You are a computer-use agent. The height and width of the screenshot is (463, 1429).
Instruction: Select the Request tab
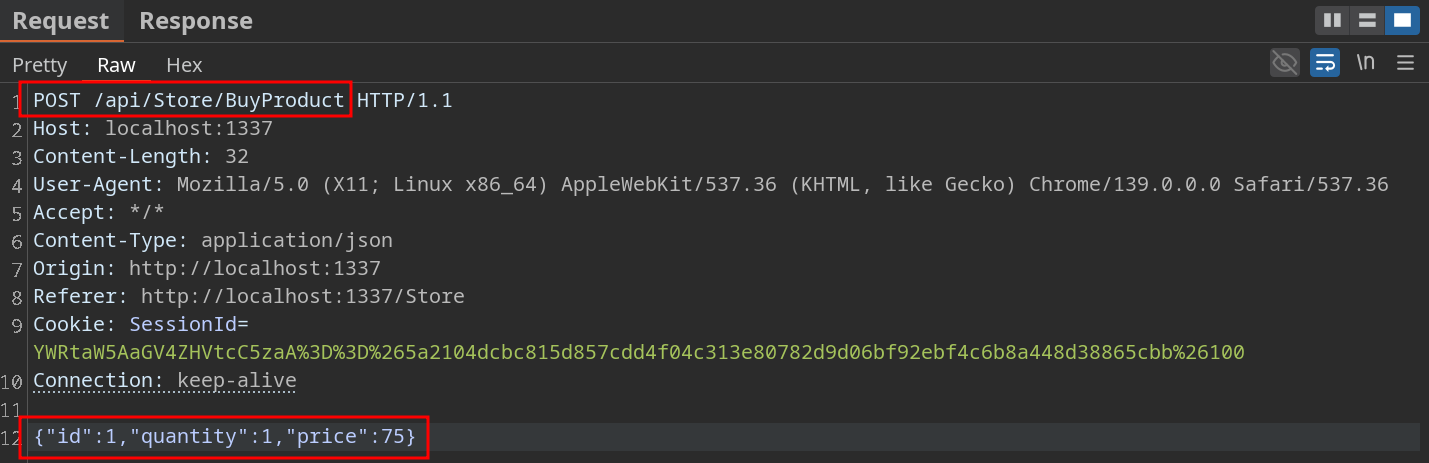(x=60, y=21)
